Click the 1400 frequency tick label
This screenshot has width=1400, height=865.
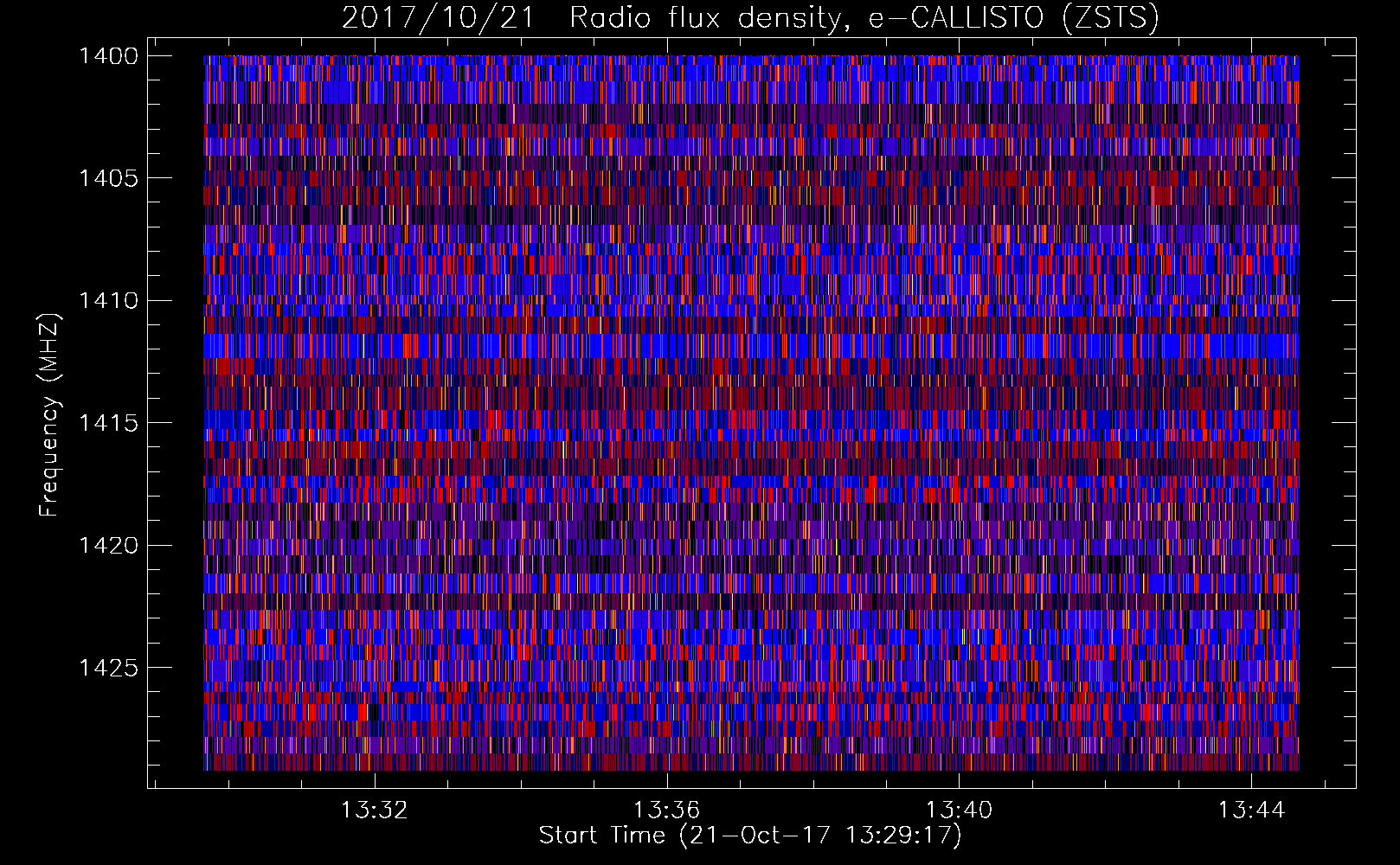click(x=107, y=56)
